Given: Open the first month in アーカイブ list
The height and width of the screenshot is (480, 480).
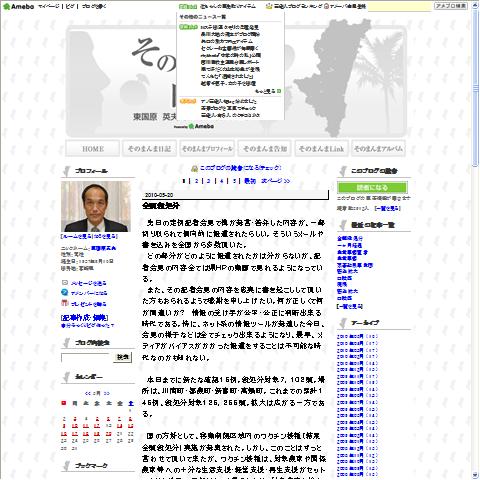Looking at the screenshot, I should click(357, 337).
